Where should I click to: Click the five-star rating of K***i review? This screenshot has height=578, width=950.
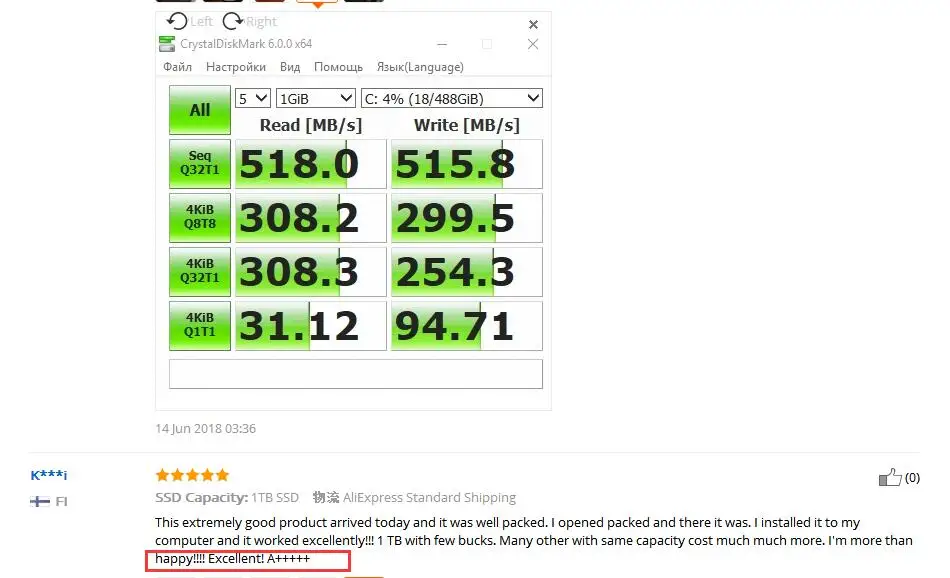(x=192, y=474)
